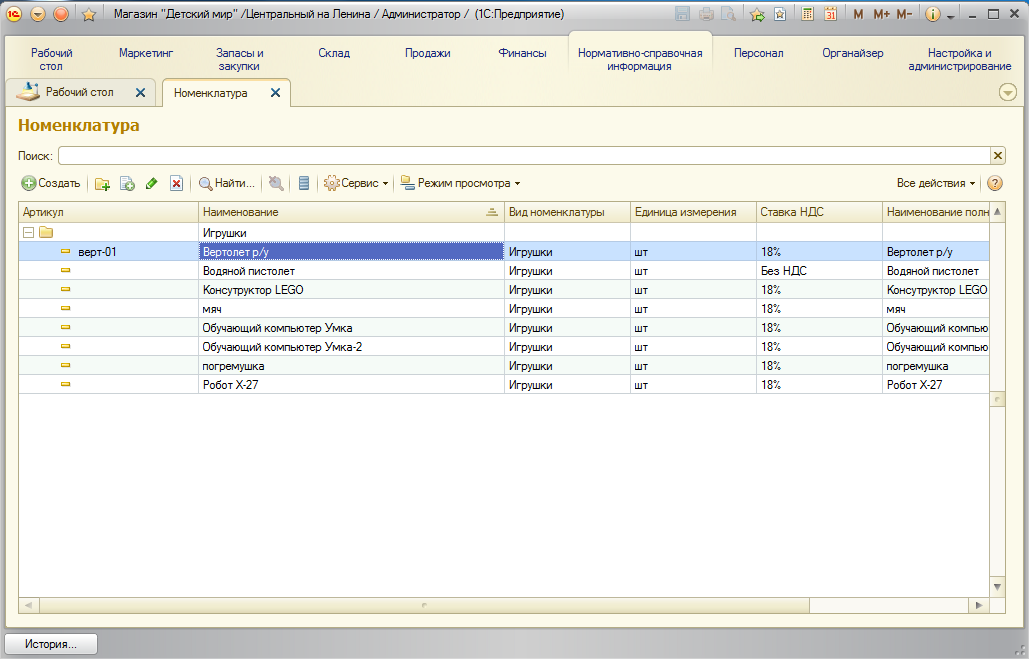
Task: Go to Рабочий стол section
Action: click(51, 59)
